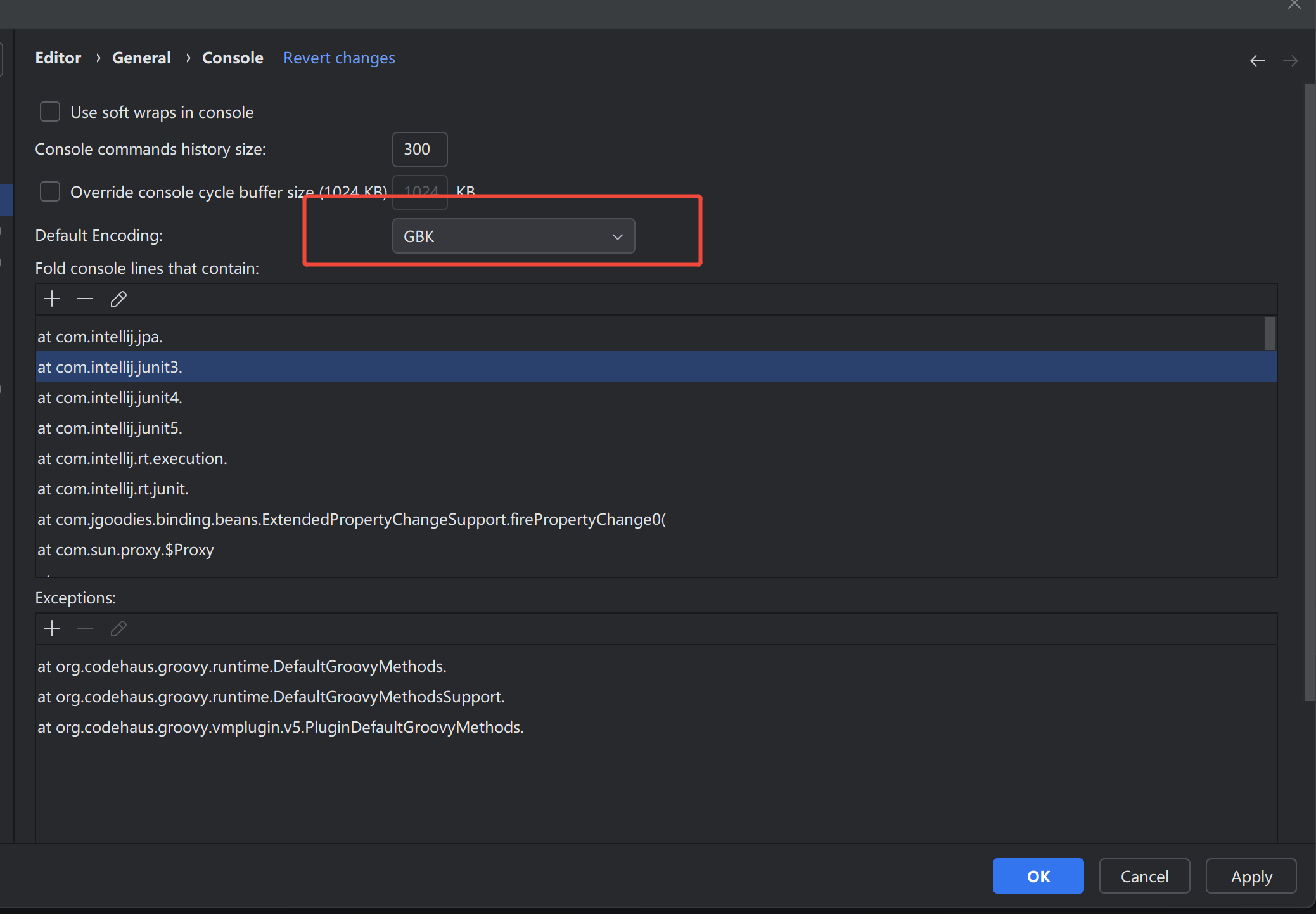Enable Use soft wraps in console
Image resolution: width=1316 pixels, height=914 pixels.
coord(50,112)
